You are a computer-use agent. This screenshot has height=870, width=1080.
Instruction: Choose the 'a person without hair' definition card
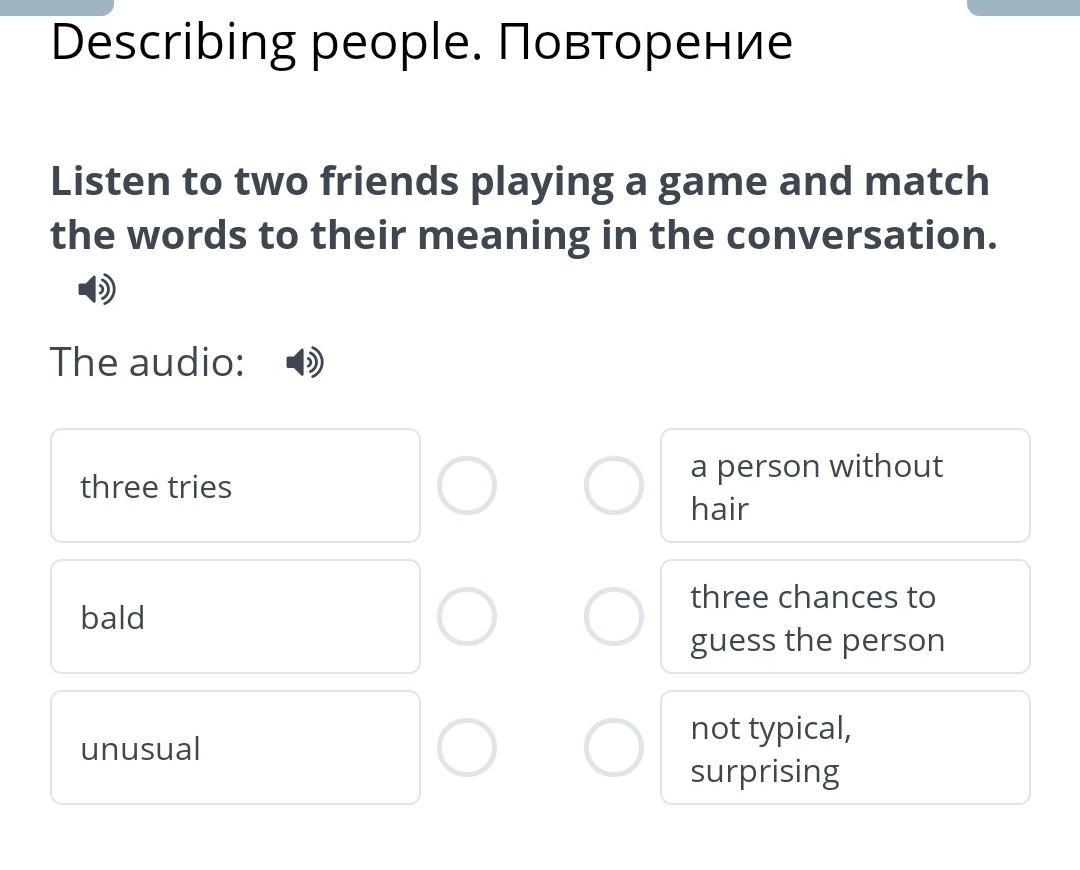pyautogui.click(x=845, y=486)
